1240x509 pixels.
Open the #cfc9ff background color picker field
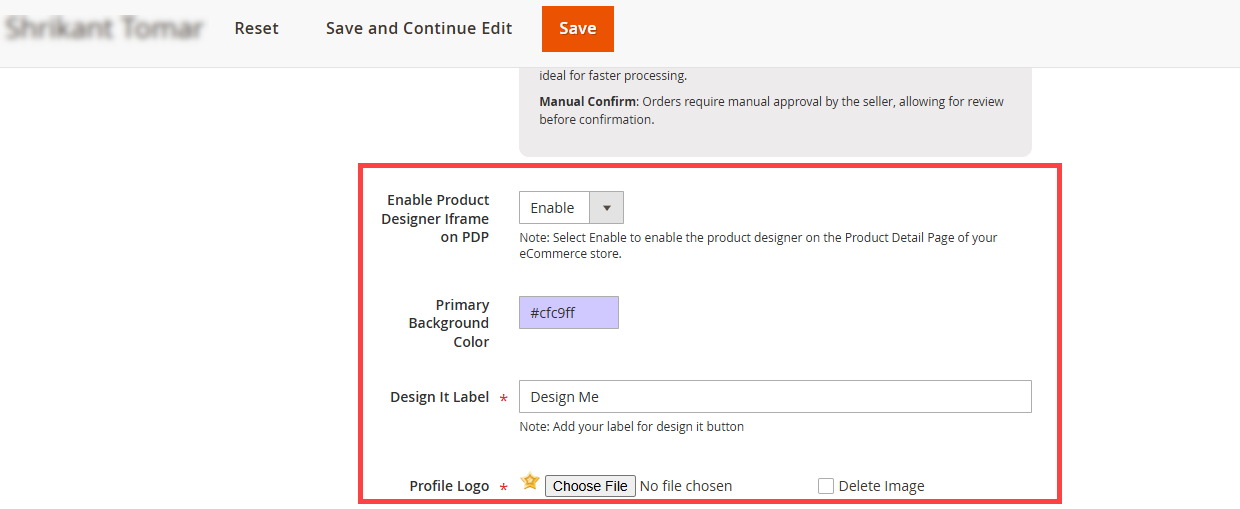pos(569,312)
